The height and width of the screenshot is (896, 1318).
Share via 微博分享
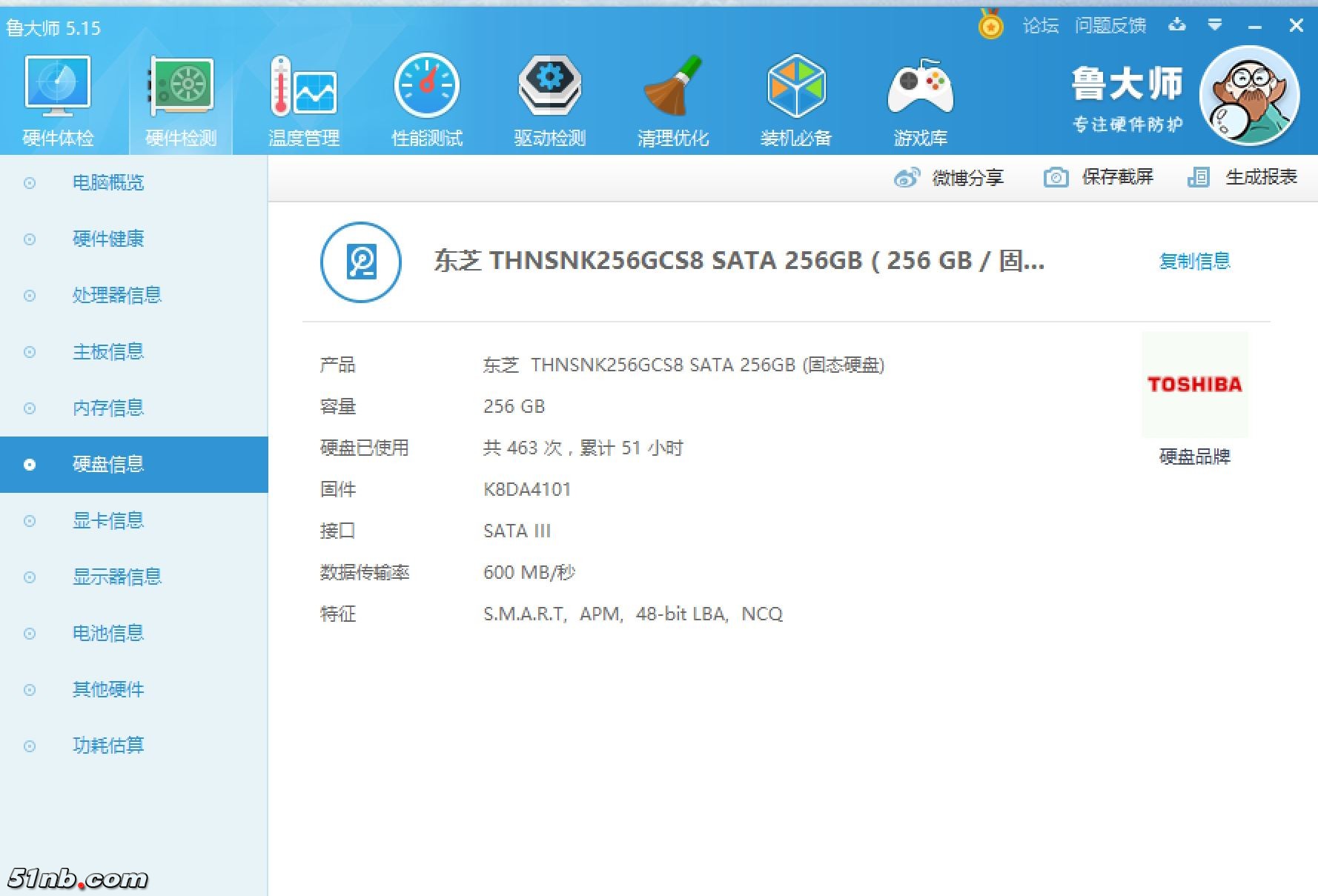(x=949, y=178)
